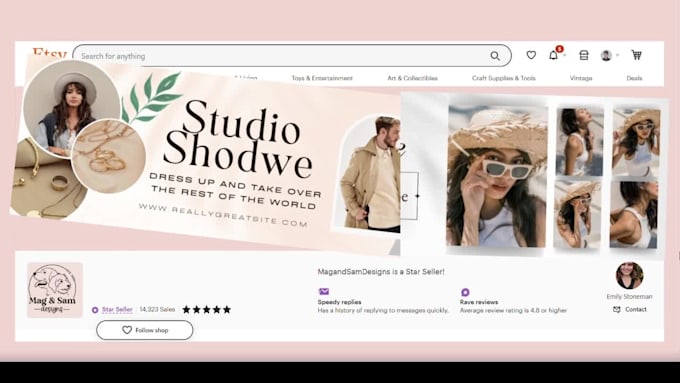
Task: Click the www.reallygreatsite.com text
Action: tap(223, 215)
